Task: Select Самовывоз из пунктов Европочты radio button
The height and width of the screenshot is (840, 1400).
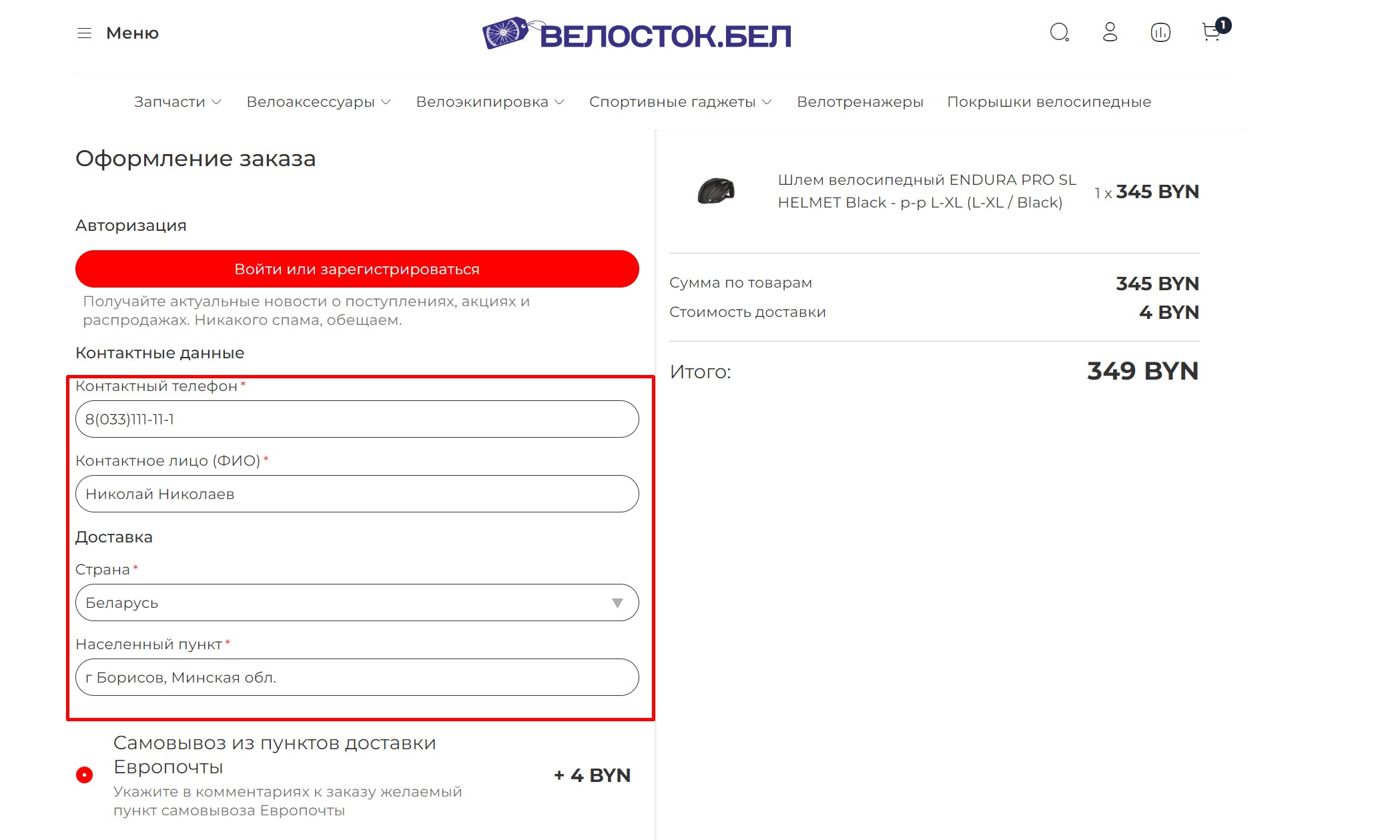Action: pos(84,775)
